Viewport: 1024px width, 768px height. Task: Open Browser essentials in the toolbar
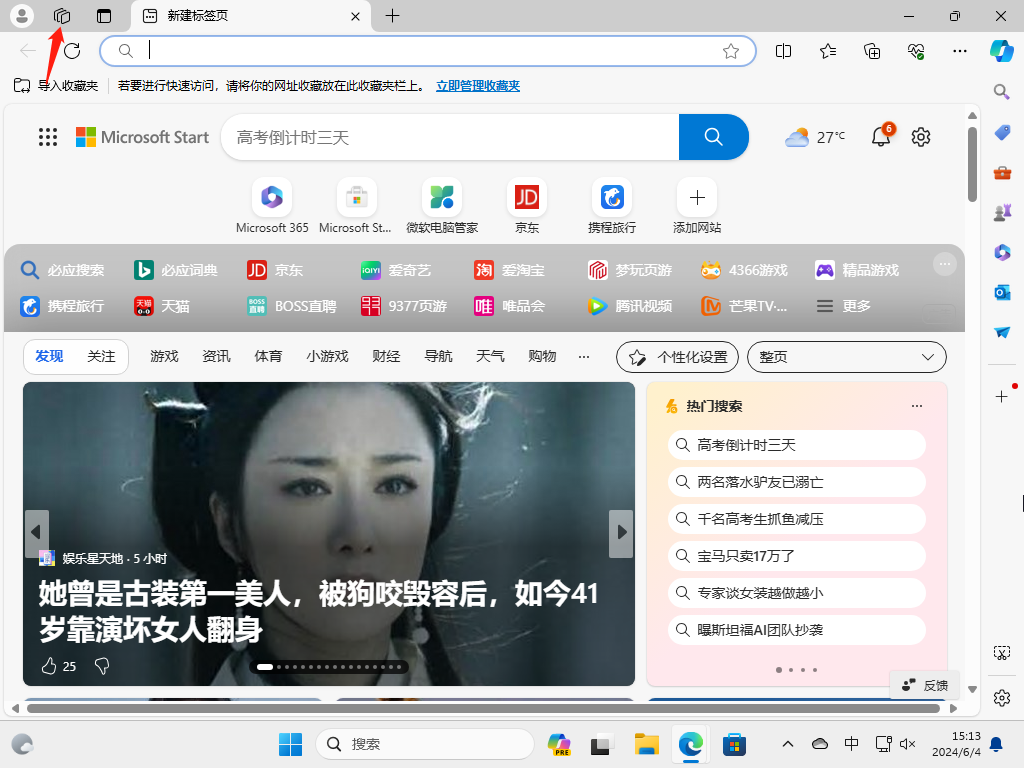(915, 51)
